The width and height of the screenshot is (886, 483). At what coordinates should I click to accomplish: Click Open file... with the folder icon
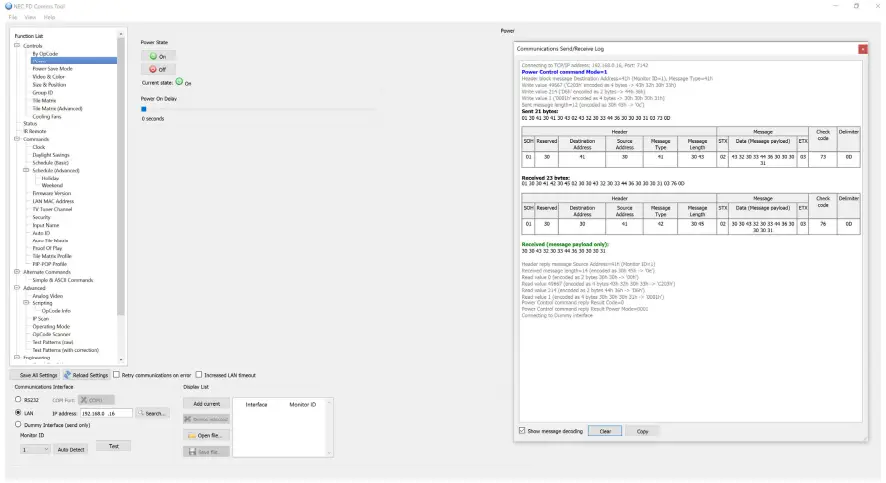(206, 436)
